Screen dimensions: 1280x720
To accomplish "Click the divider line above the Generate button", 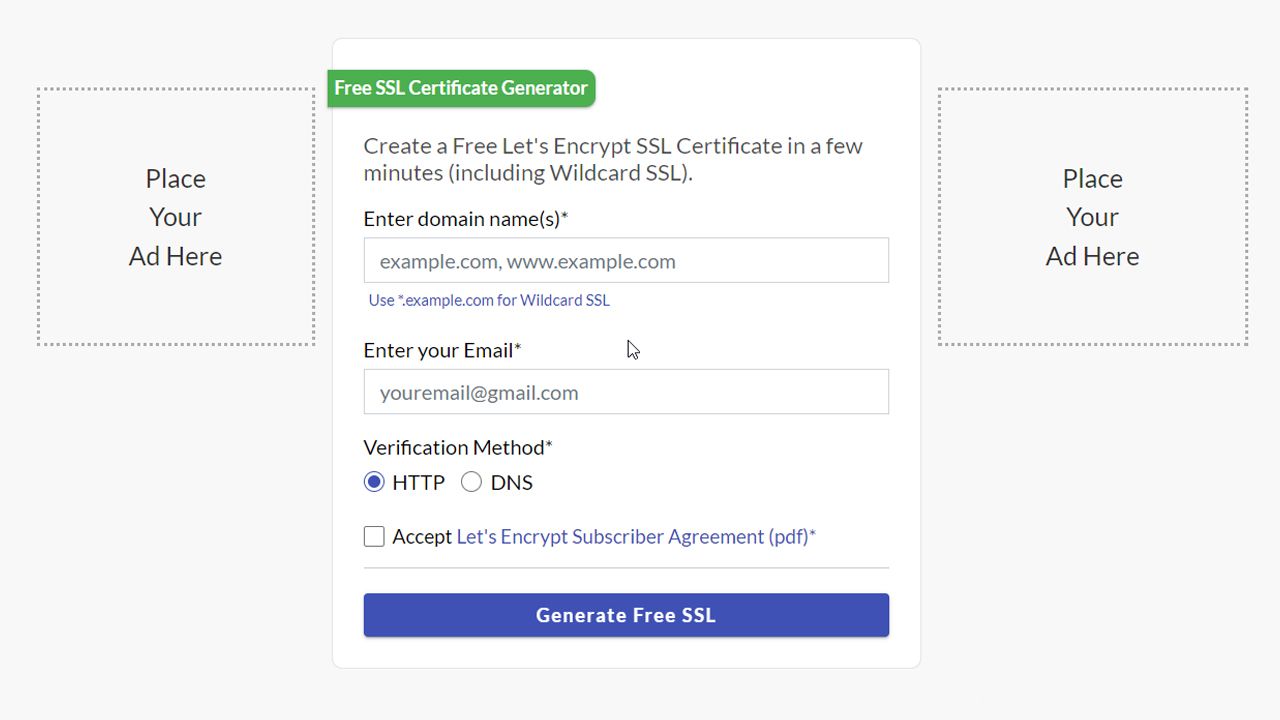I will pos(626,568).
